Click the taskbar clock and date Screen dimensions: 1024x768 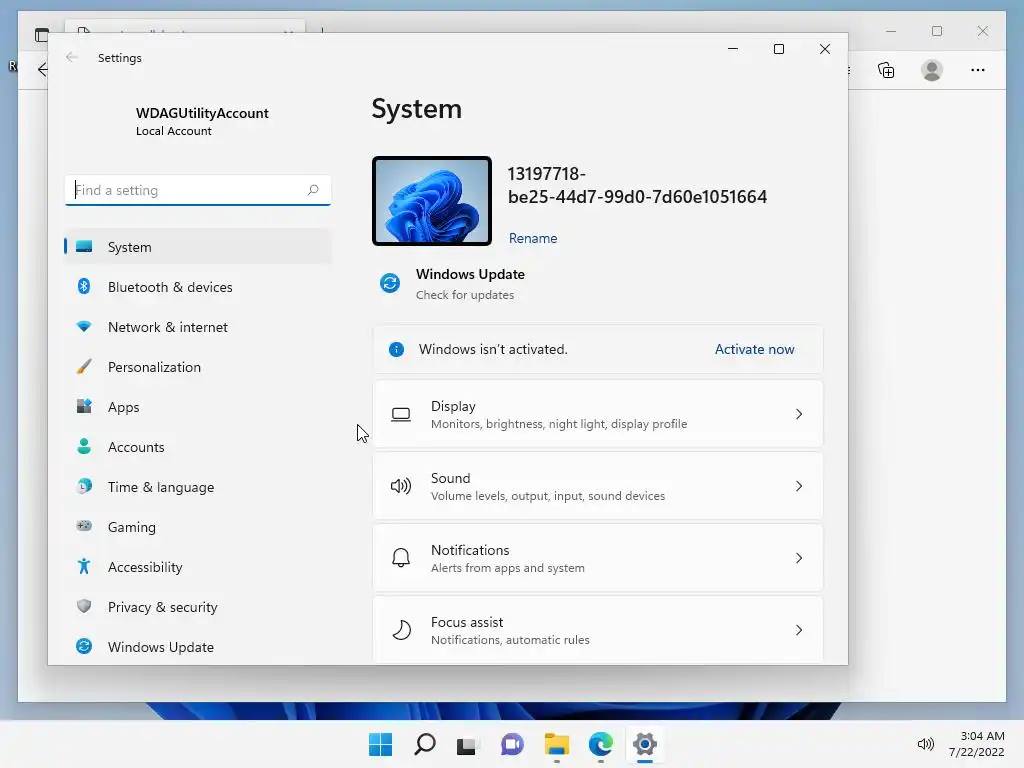977,744
